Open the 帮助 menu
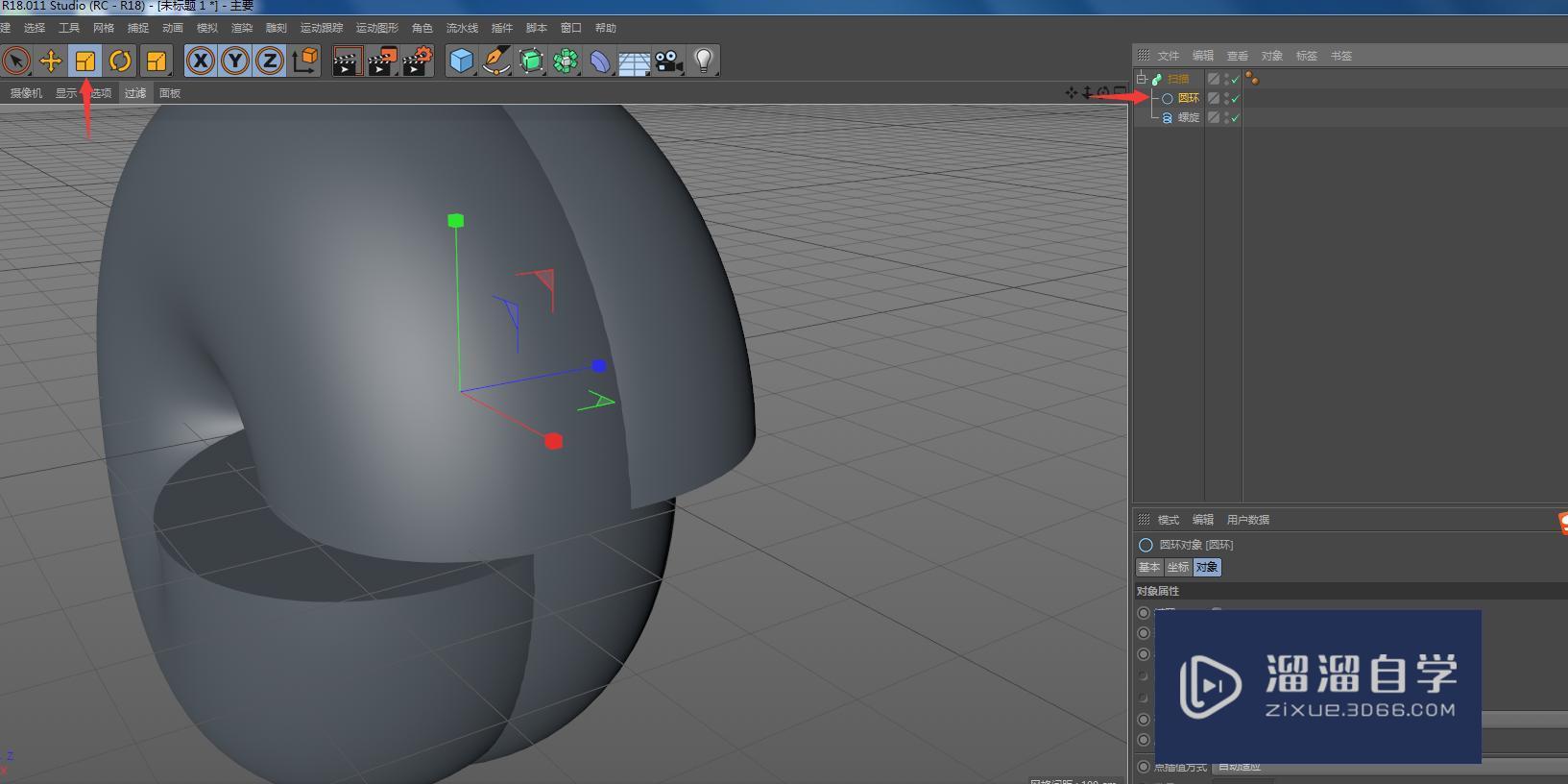Screen dimensions: 1568x784 [606, 28]
